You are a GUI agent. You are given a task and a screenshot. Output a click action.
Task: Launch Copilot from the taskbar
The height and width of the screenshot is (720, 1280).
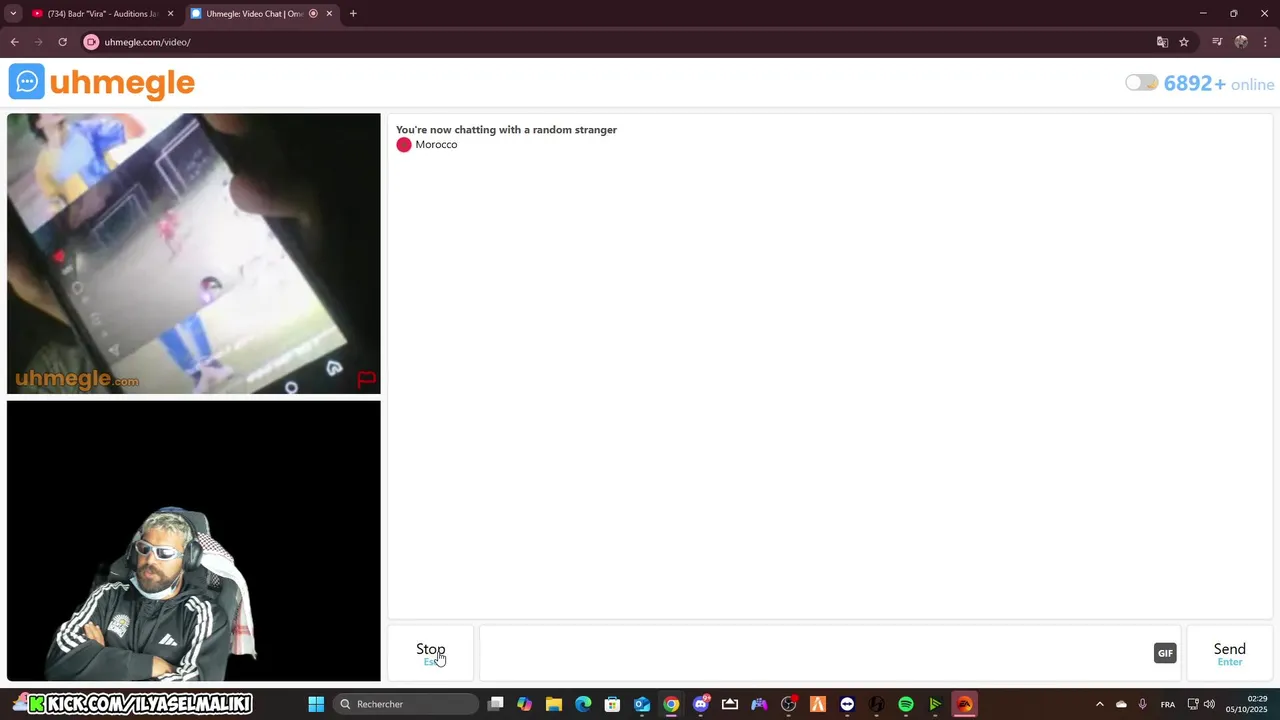coord(524,704)
